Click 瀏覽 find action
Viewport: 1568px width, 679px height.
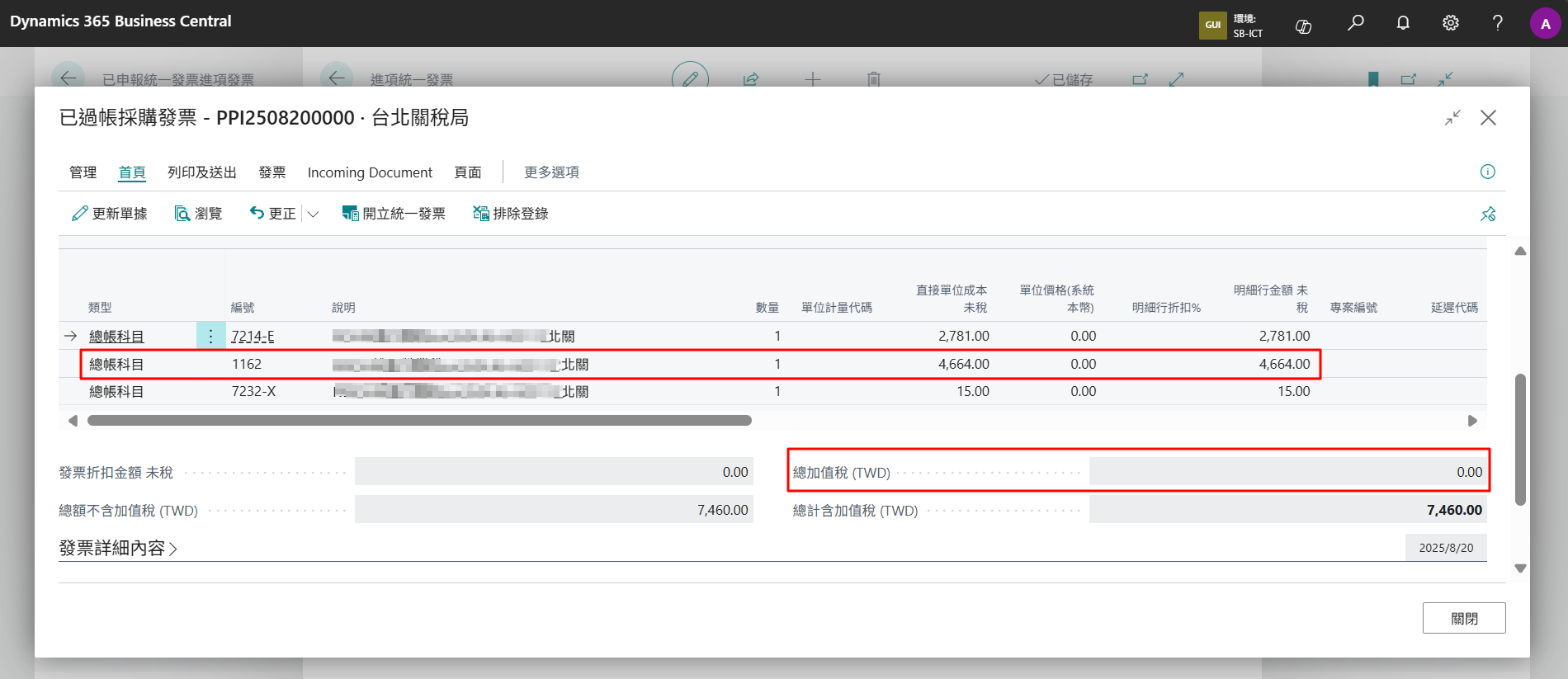pos(198,214)
